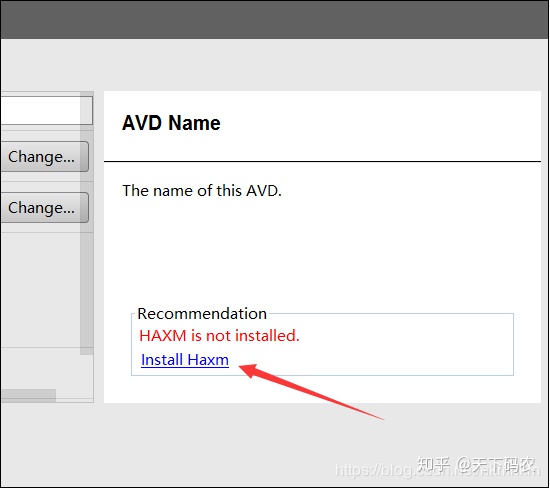Click the horizontal scrollbar at the panel bottom
The height and width of the screenshot is (489, 550).
point(28,395)
